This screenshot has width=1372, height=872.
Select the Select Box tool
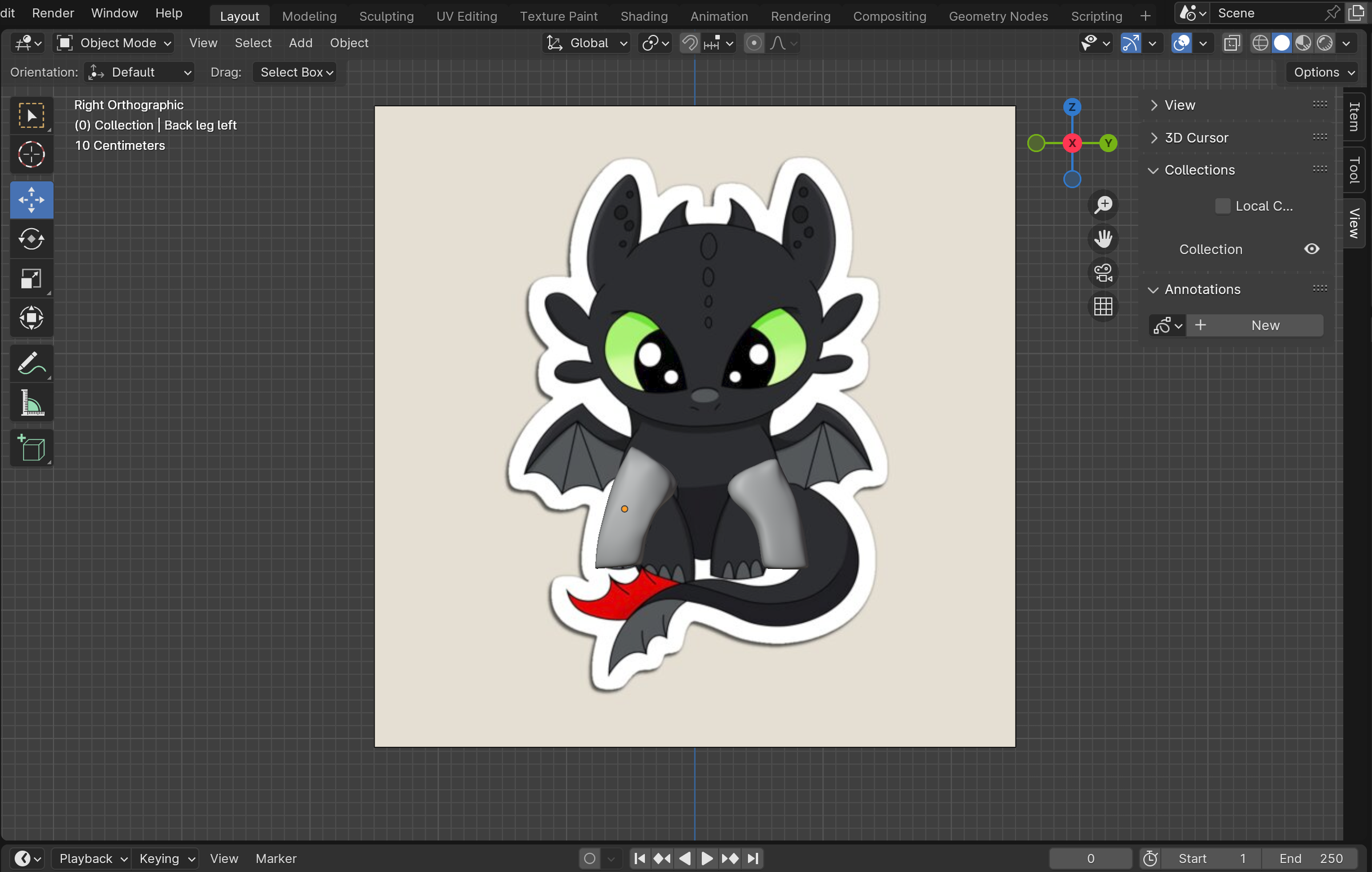pyautogui.click(x=31, y=116)
